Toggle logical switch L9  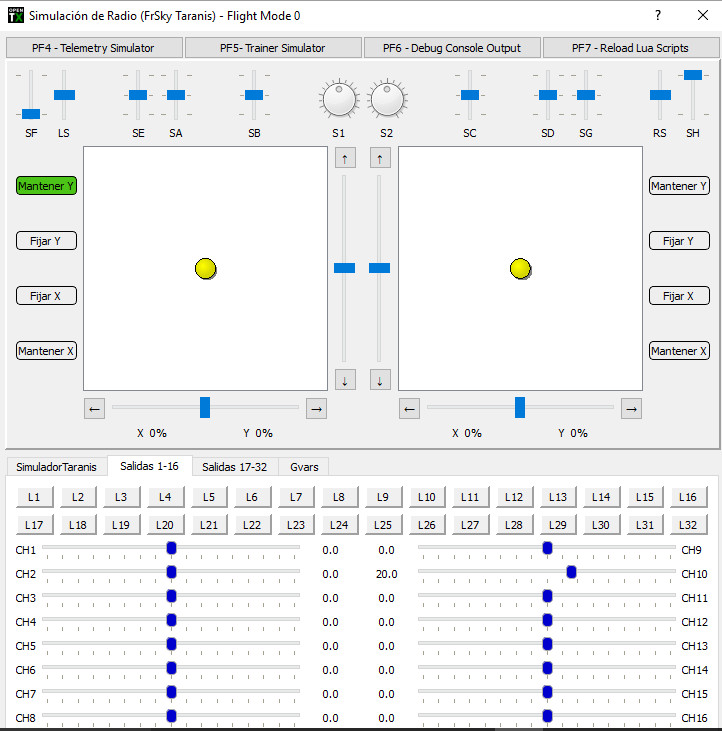[382, 497]
